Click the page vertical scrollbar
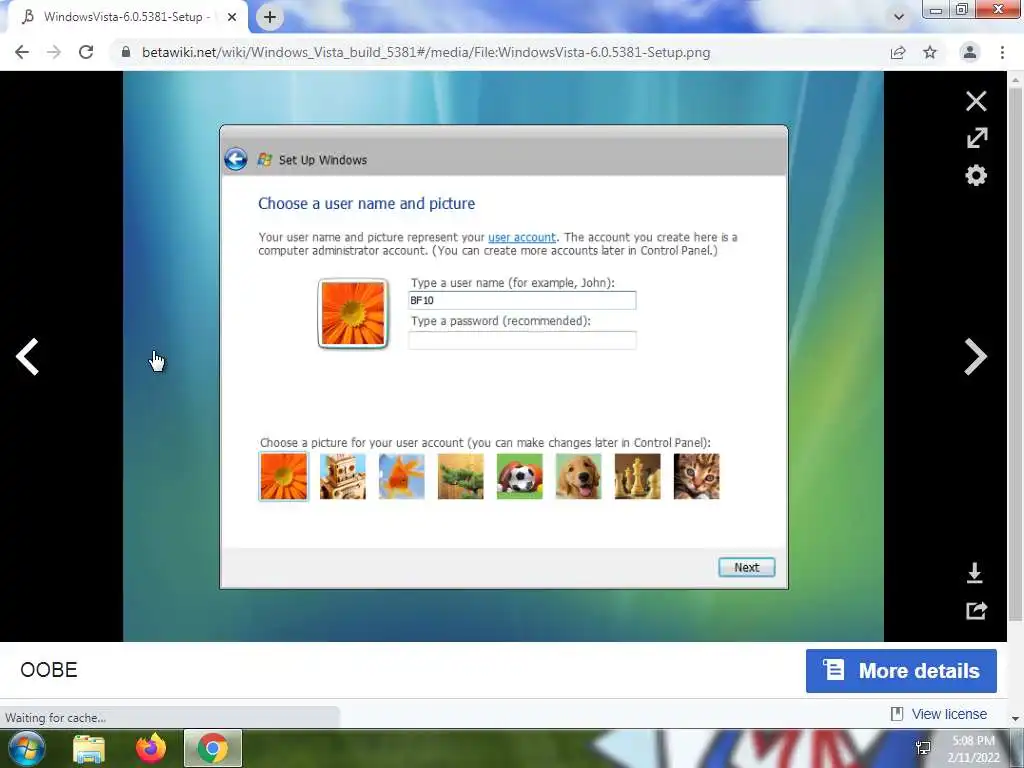 click(1015, 353)
